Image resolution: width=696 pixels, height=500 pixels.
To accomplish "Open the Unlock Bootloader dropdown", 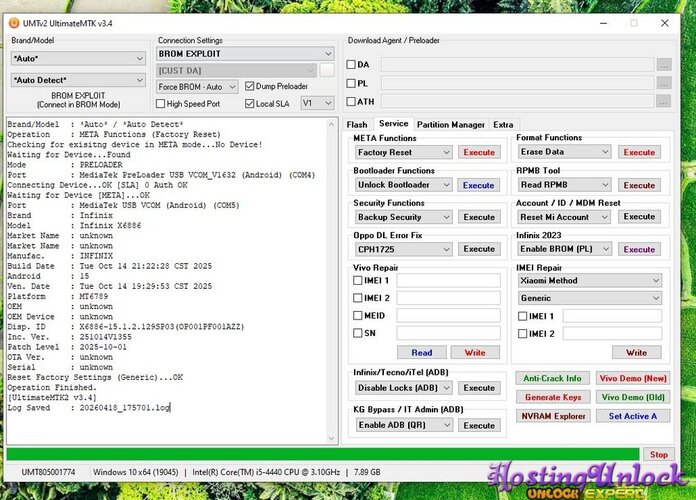I will [x=403, y=185].
